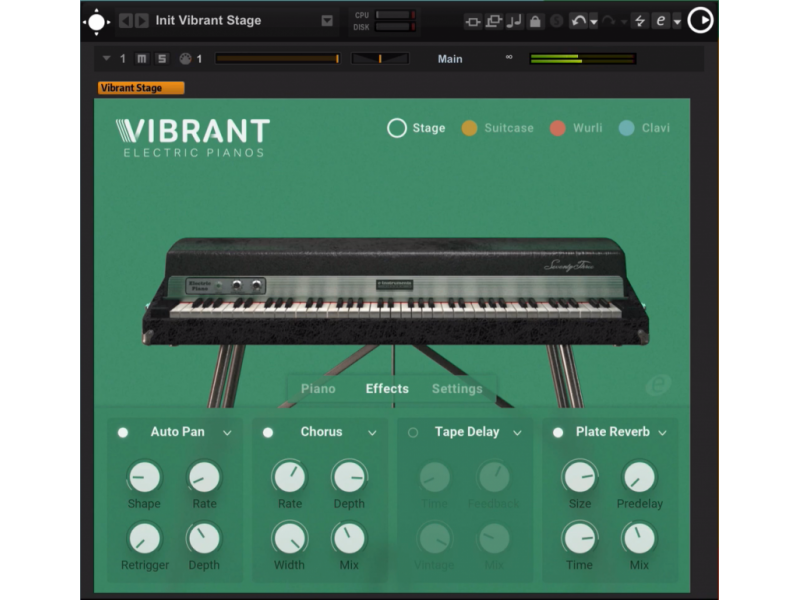
Task: Click the redo arrow icon
Action: coord(608,21)
